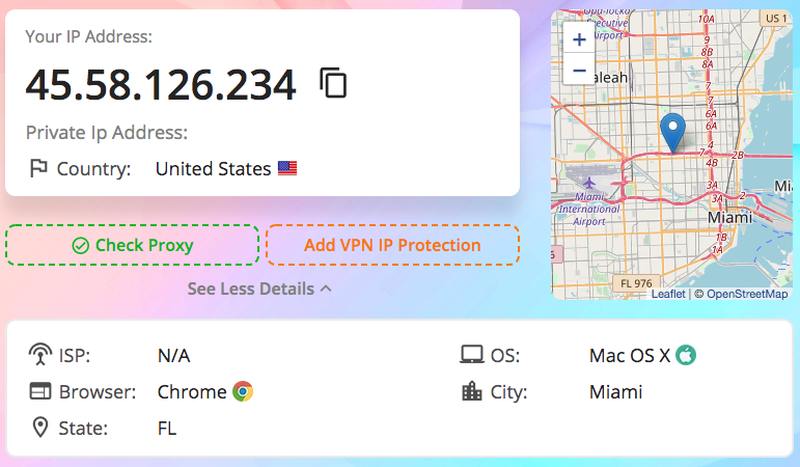Viewport: 800px width, 467px height.
Task: Click the Miami airport symbol on map
Action: [x=589, y=183]
